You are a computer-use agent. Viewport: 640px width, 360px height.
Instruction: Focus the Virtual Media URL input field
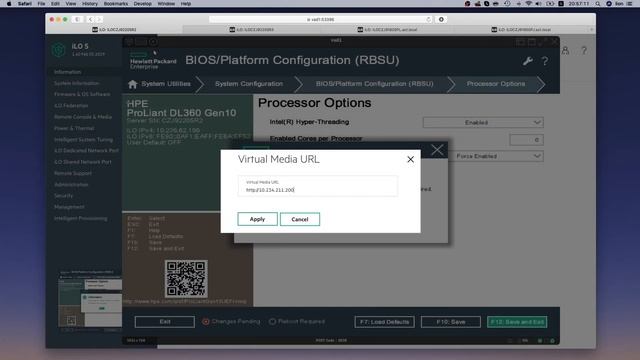[x=317, y=186]
